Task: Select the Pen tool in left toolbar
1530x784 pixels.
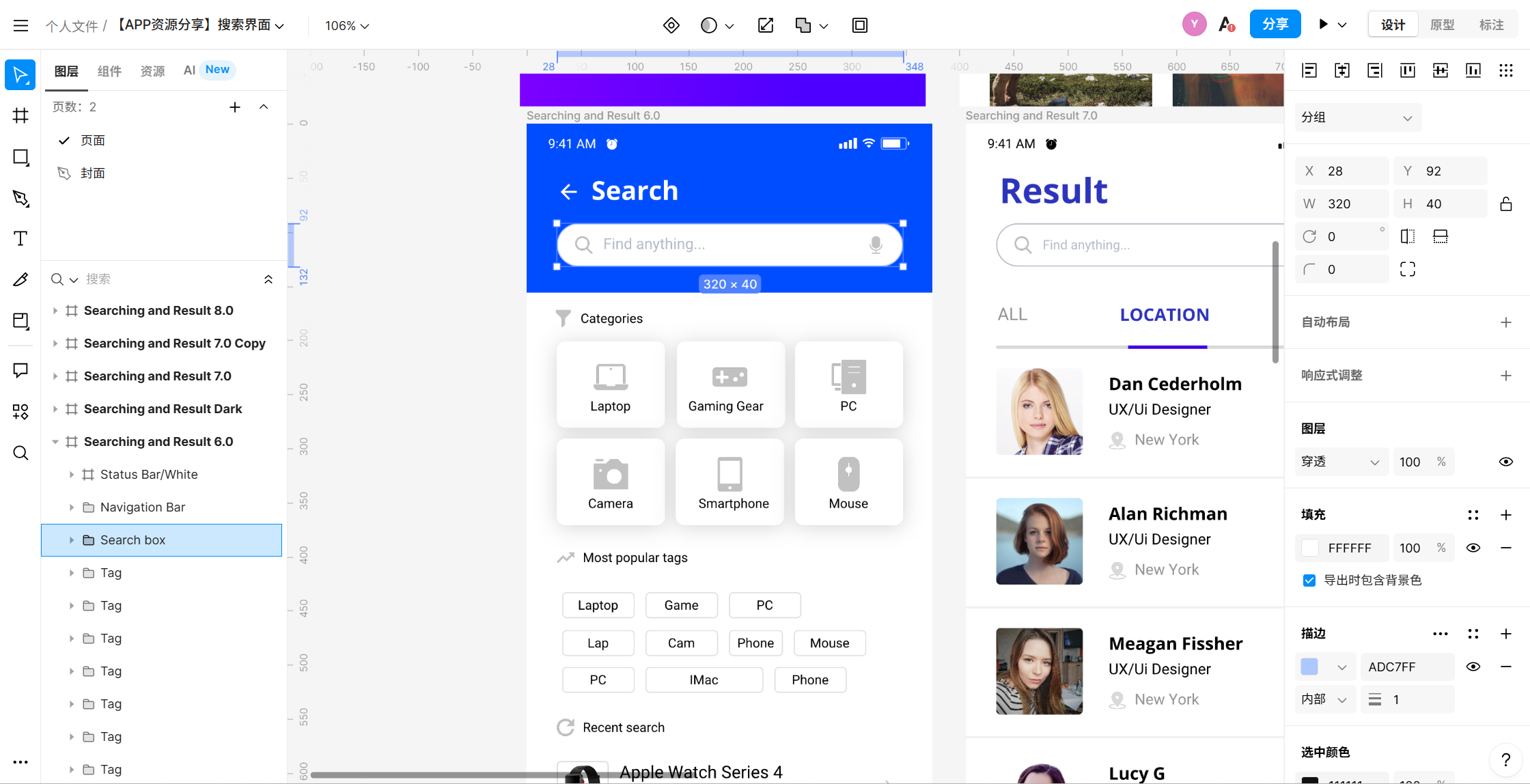Action: click(20, 198)
